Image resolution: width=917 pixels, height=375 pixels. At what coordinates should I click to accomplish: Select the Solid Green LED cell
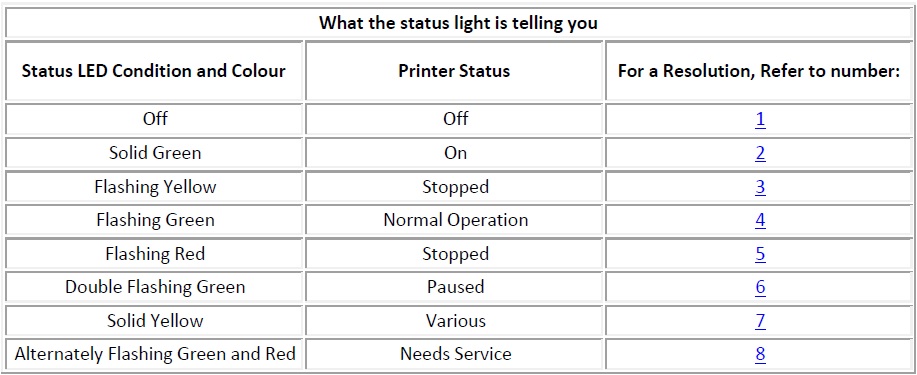[155, 153]
